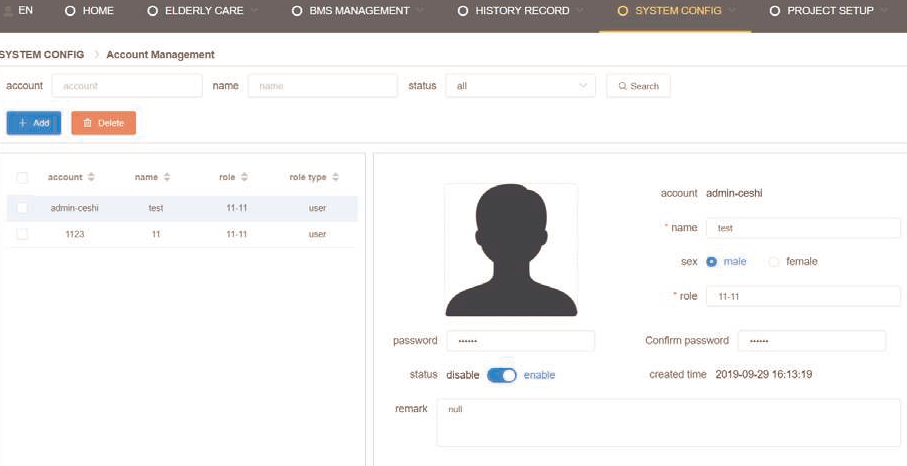Select the male radio button
The height and width of the screenshot is (466, 907).
(711, 262)
